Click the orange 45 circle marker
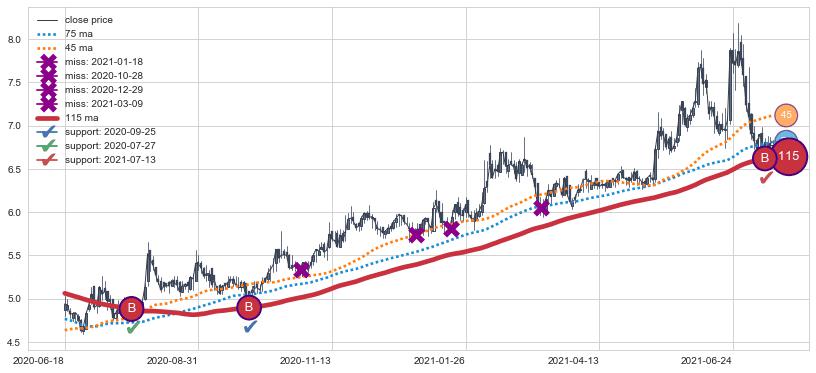The height and width of the screenshot is (373, 816). (x=786, y=115)
